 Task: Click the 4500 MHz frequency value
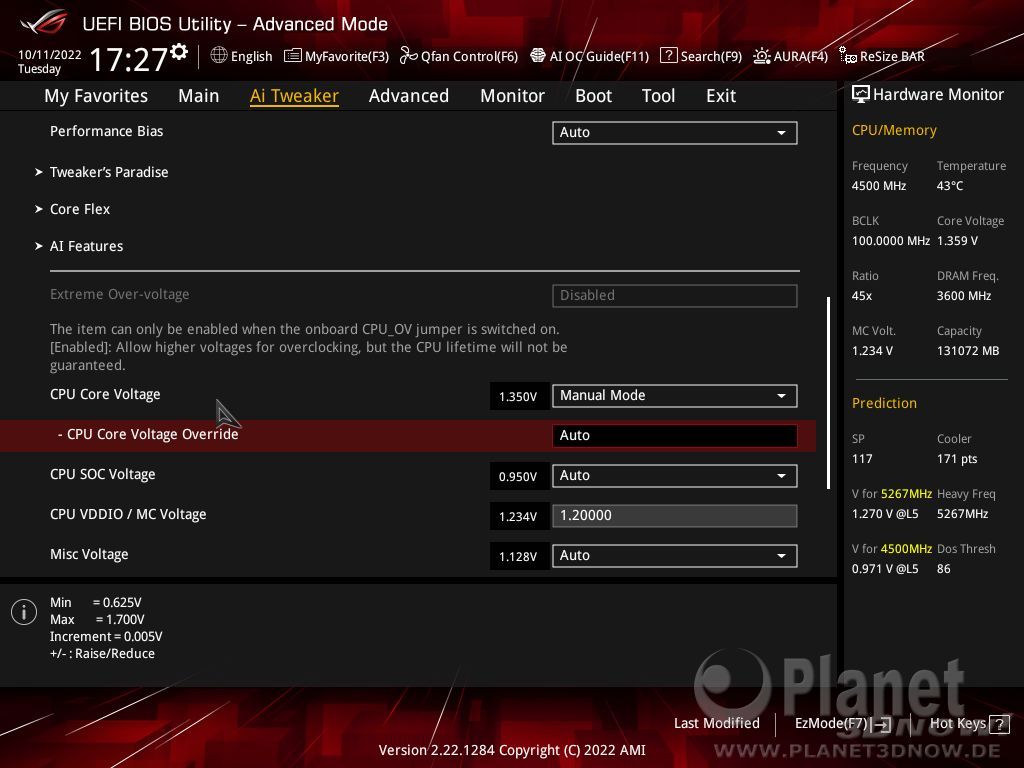pos(878,186)
